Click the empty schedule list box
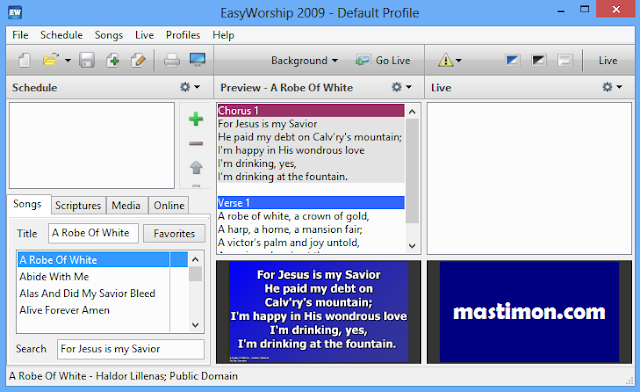 coord(92,145)
